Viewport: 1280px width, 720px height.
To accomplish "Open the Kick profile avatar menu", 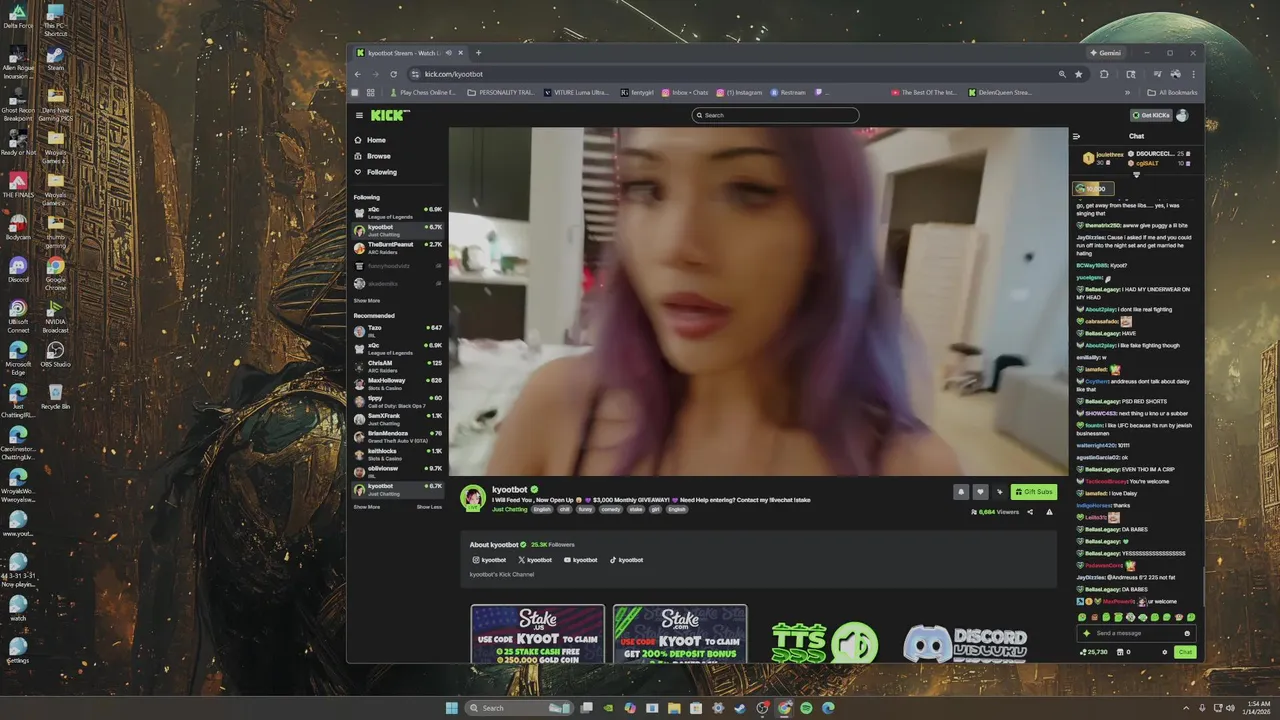I will click(x=1183, y=115).
